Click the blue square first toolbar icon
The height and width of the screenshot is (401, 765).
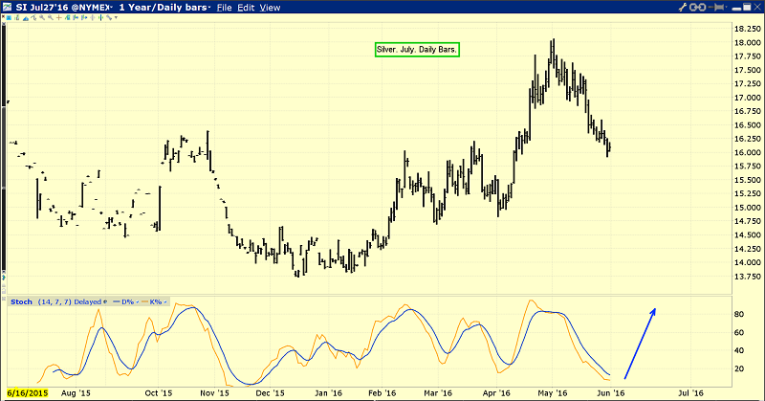pos(9,18)
